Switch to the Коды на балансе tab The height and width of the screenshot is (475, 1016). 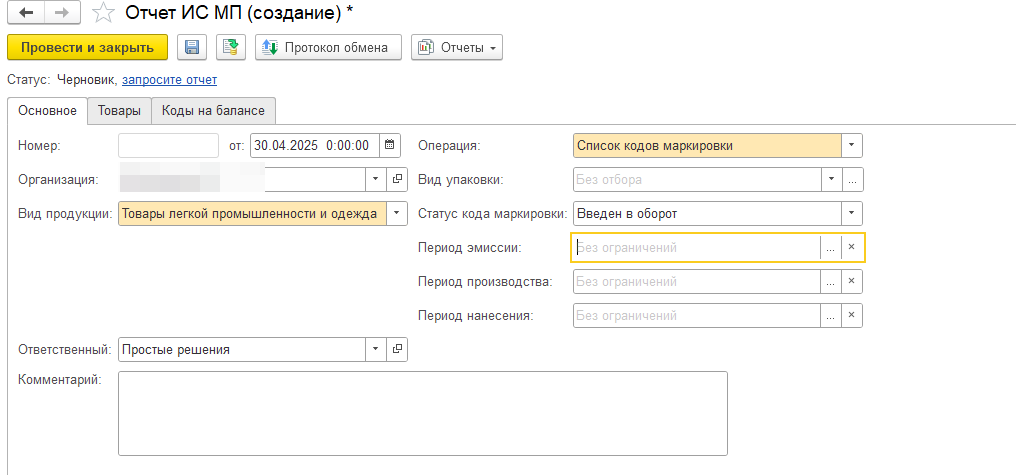213,111
